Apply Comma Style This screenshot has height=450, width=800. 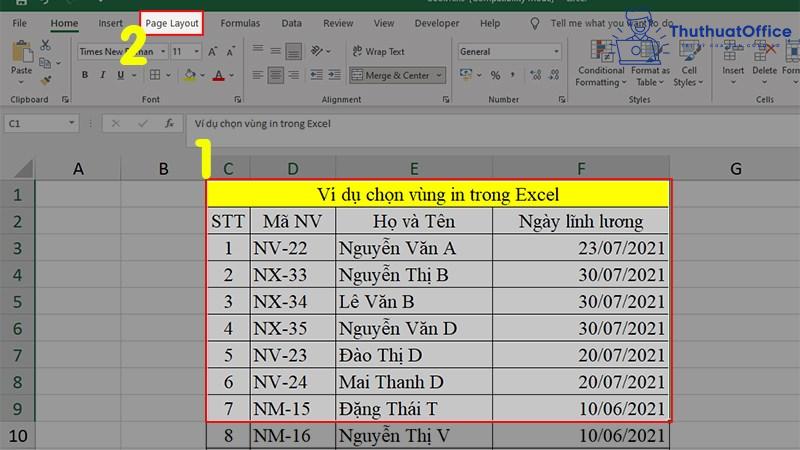point(512,76)
